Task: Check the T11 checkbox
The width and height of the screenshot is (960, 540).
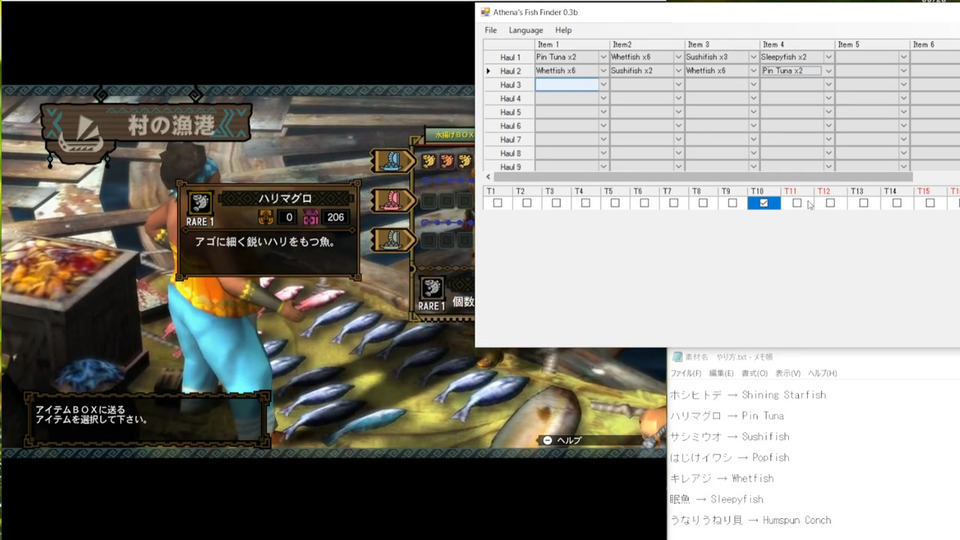Action: point(797,203)
